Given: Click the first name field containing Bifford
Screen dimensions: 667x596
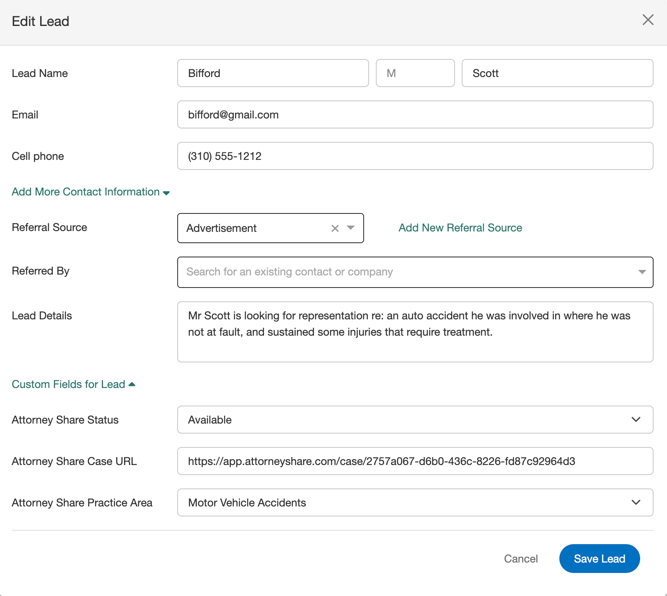Looking at the screenshot, I should point(273,73).
